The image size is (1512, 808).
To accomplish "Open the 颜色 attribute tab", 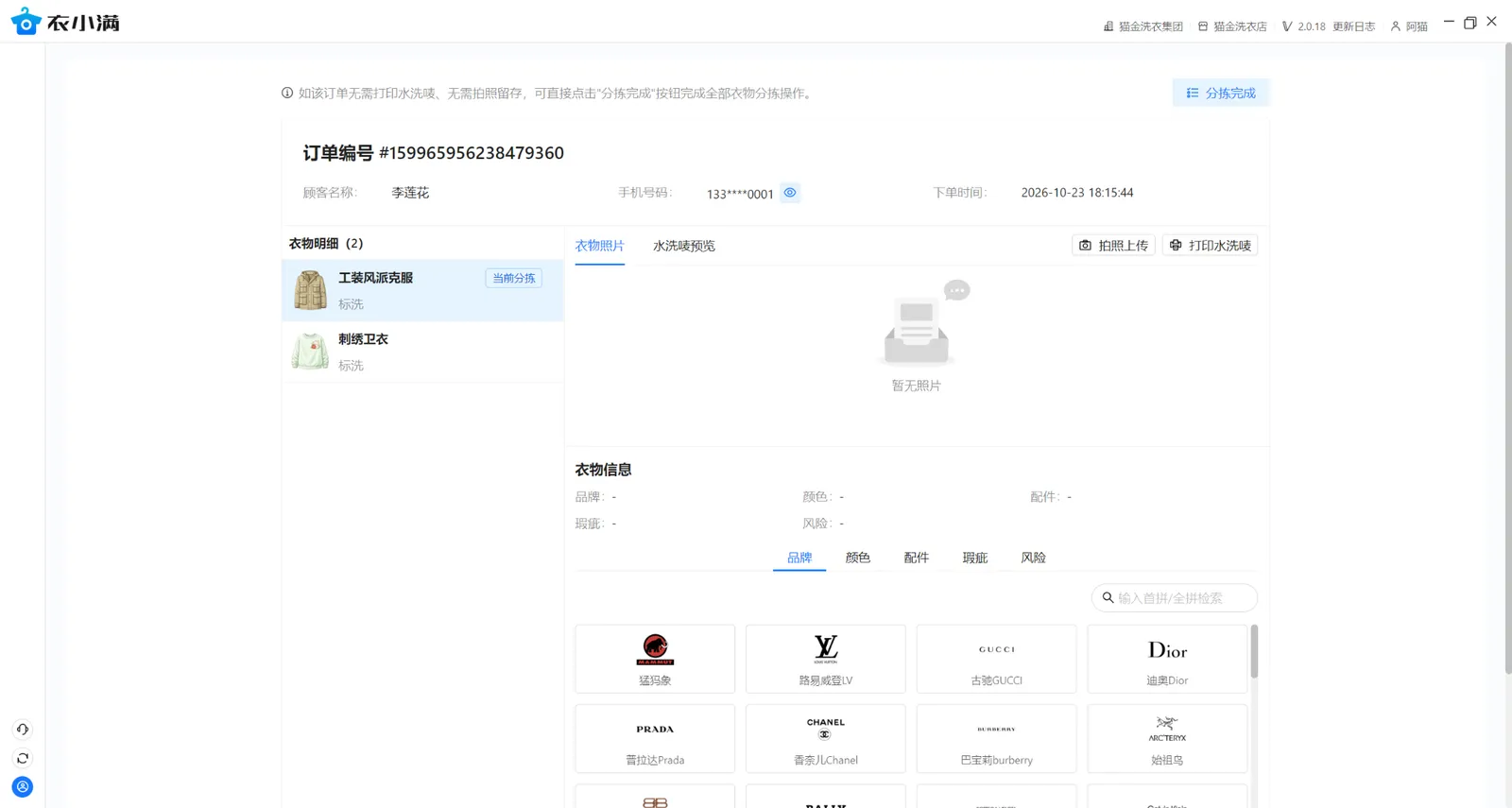I will [858, 558].
